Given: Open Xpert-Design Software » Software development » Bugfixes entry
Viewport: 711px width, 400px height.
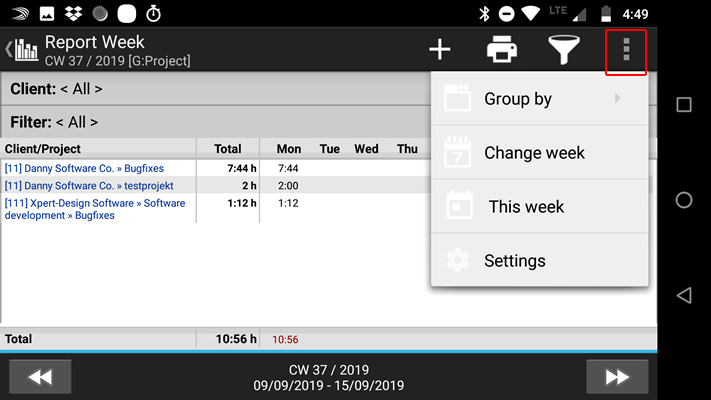Looking at the screenshot, I should pyautogui.click(x=95, y=209).
